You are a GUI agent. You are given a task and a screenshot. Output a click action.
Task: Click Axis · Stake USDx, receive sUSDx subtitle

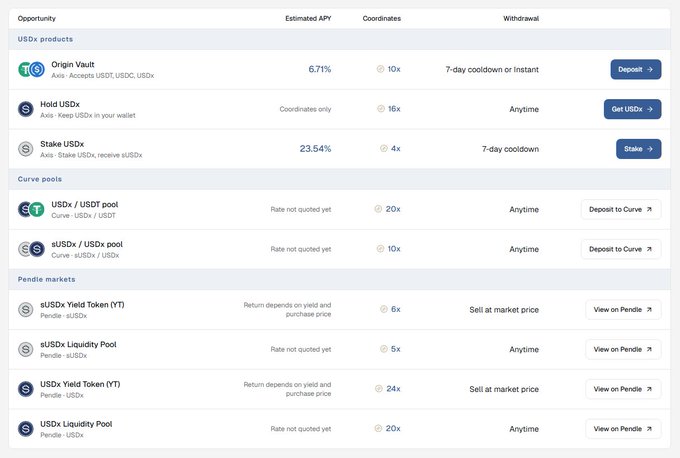tap(91, 155)
